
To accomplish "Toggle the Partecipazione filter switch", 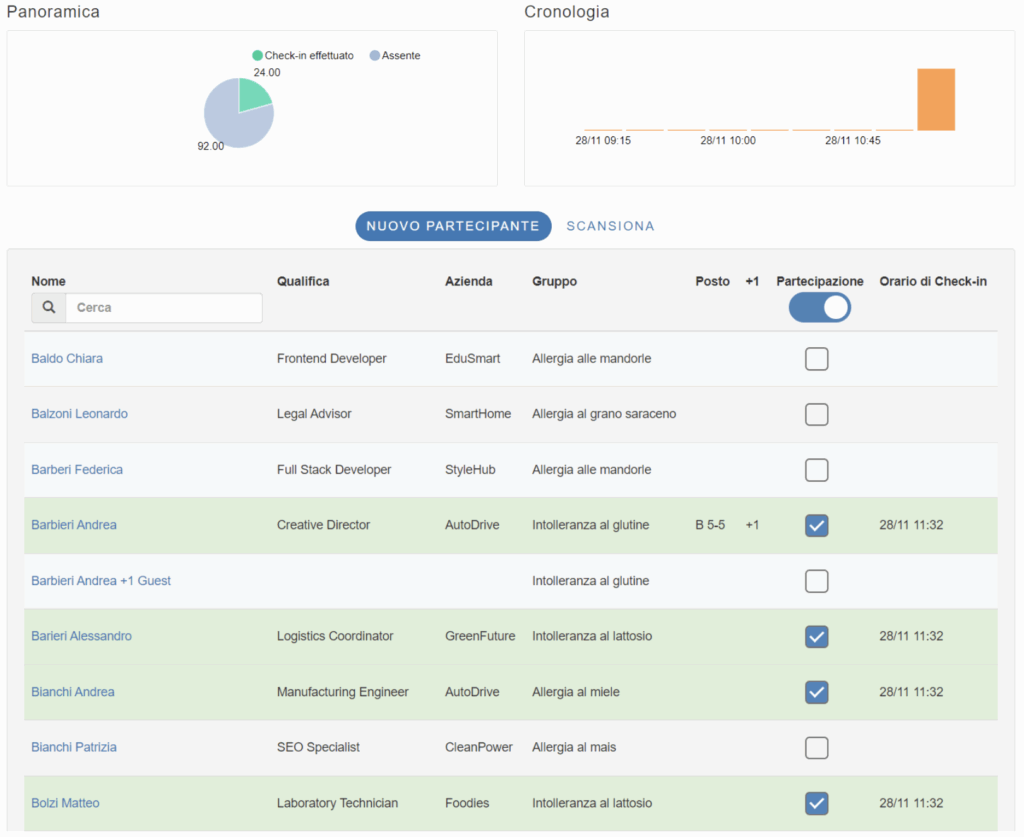I will tap(819, 307).
